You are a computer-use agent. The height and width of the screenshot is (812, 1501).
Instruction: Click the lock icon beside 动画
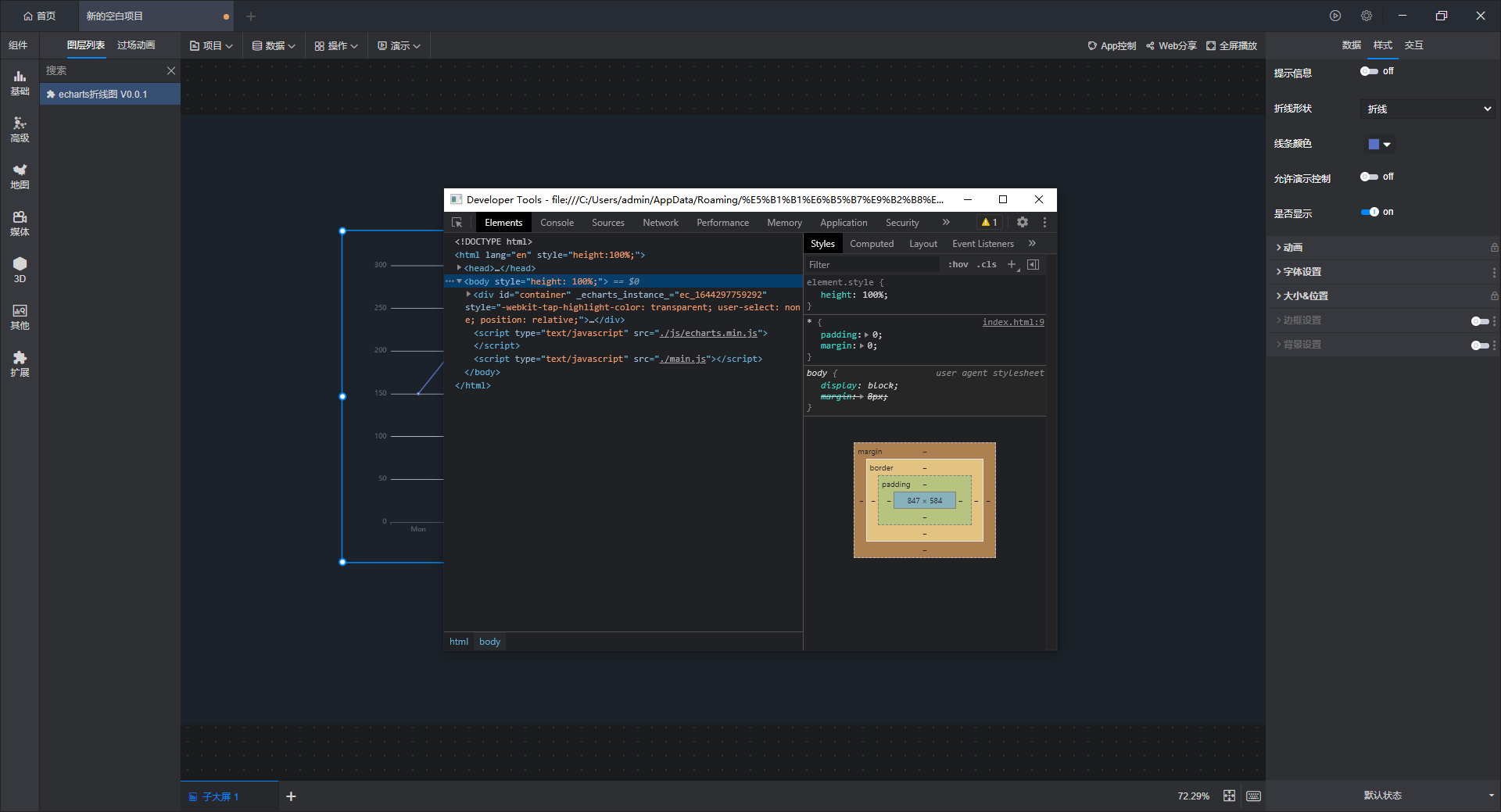click(1494, 248)
